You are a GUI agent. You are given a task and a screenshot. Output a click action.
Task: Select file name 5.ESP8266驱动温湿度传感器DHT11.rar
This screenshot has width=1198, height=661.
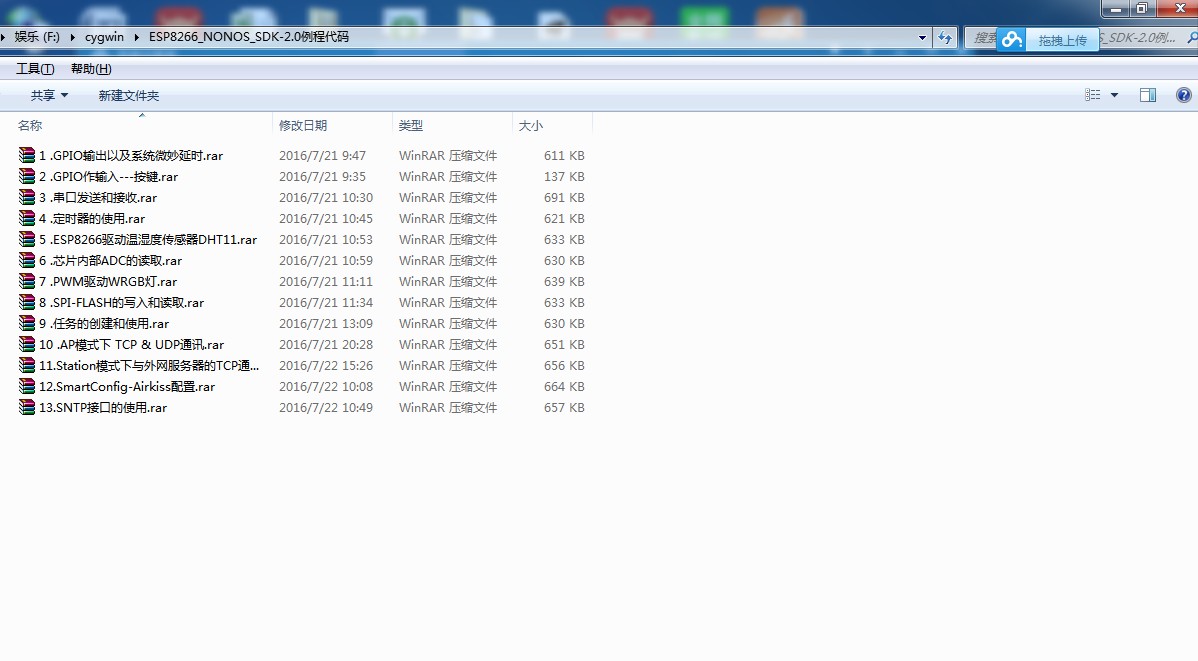click(148, 239)
